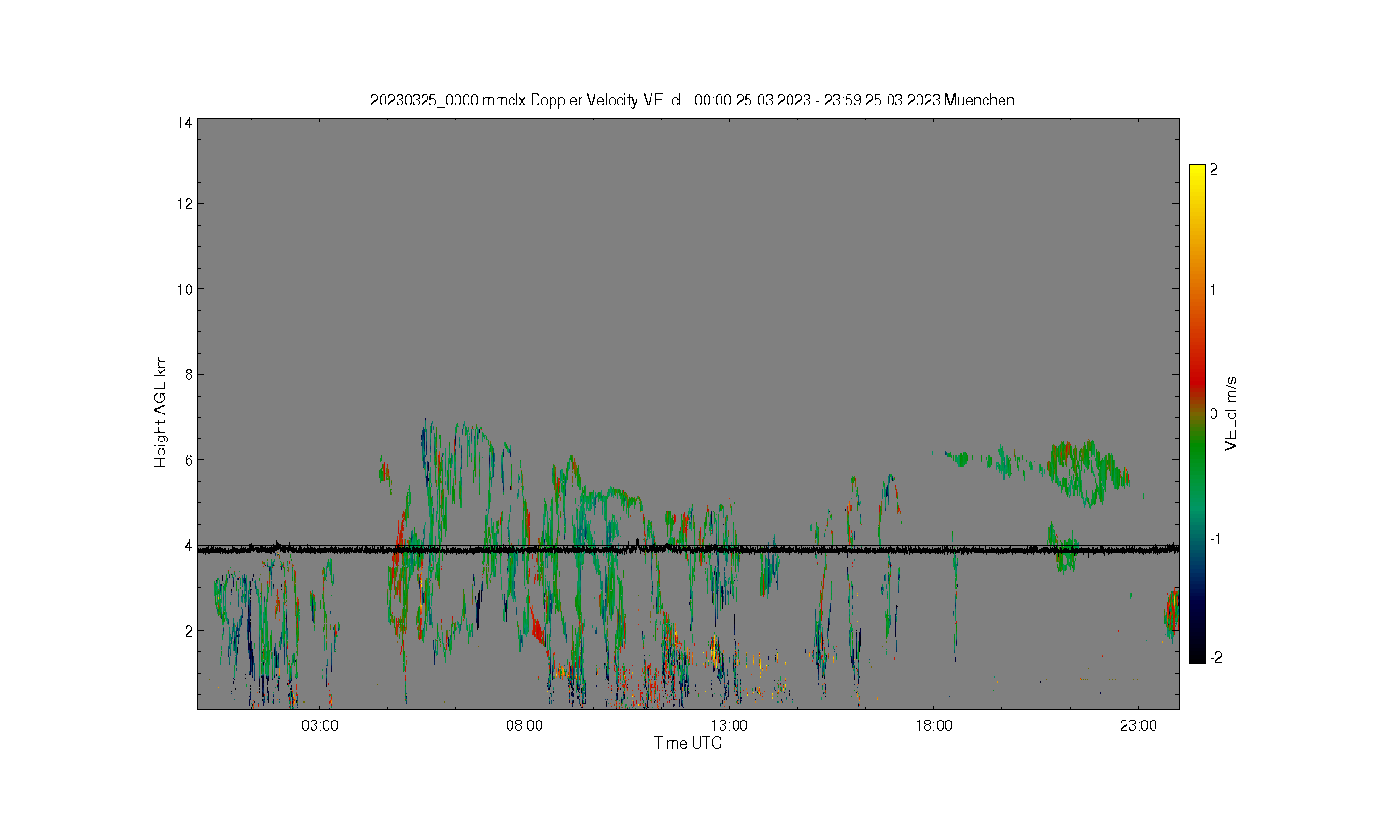Click the green cloud echo near 22:00 at 6 km
This screenshot has height=840, width=1400.
click(1087, 472)
